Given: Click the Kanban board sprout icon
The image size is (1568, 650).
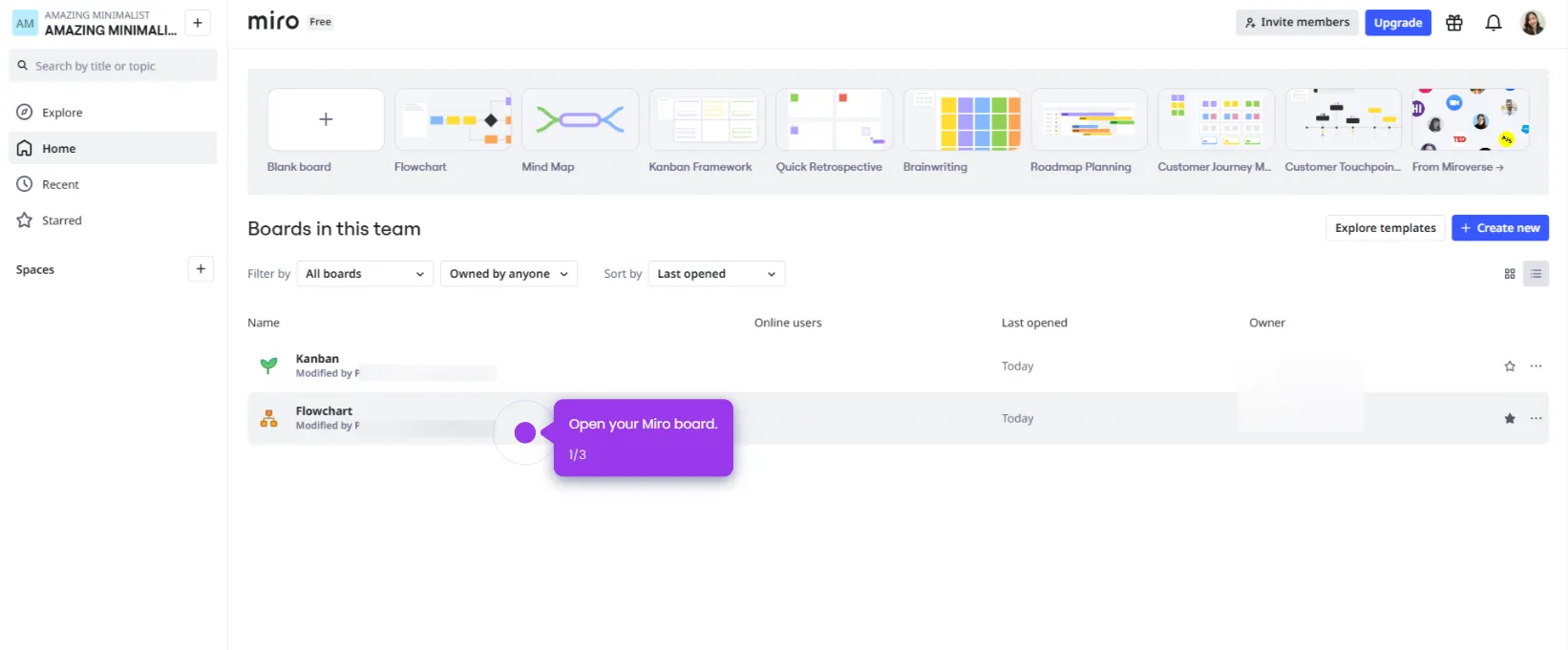Looking at the screenshot, I should point(269,366).
